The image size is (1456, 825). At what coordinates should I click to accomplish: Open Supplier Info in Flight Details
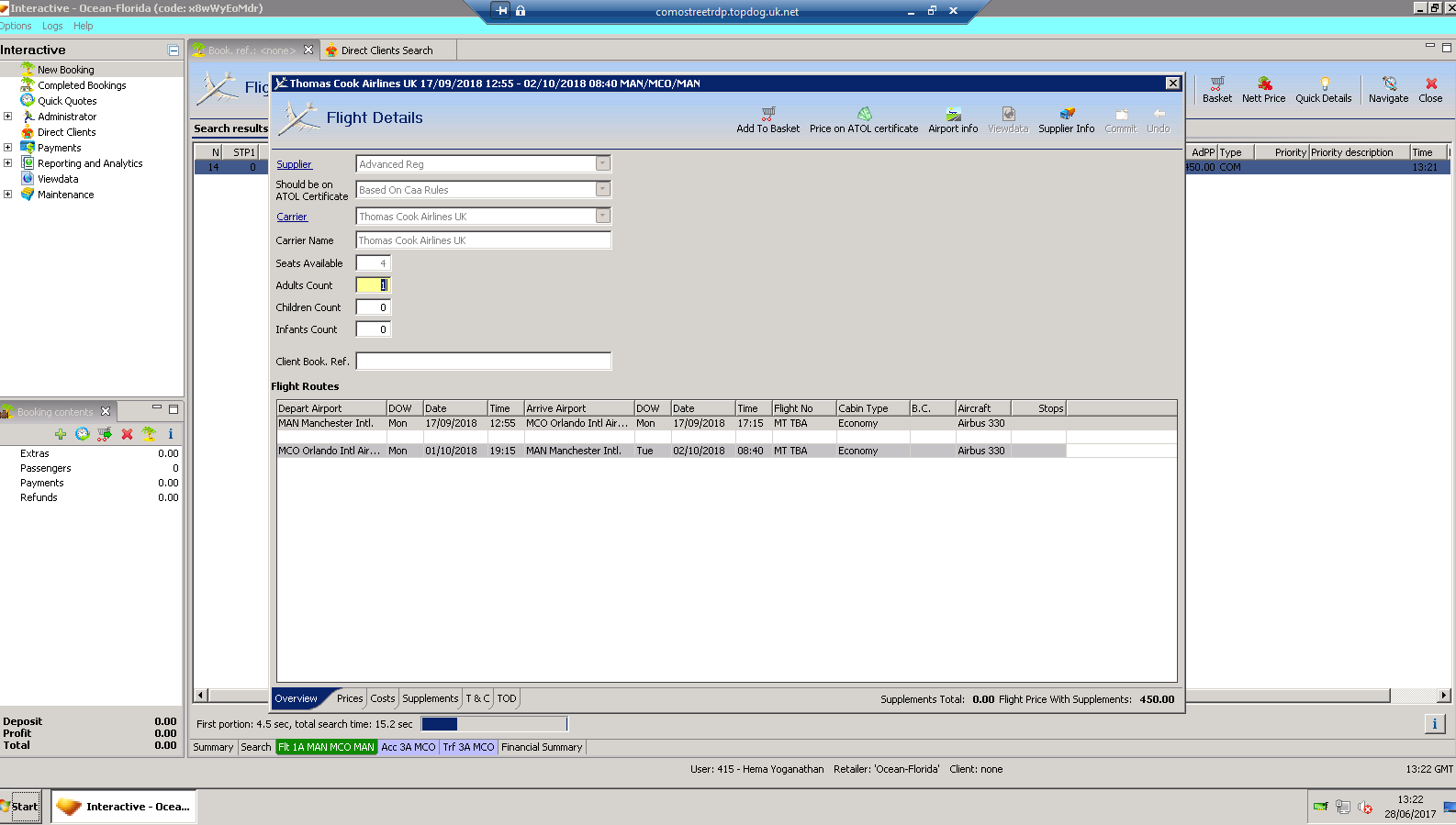pos(1067,120)
